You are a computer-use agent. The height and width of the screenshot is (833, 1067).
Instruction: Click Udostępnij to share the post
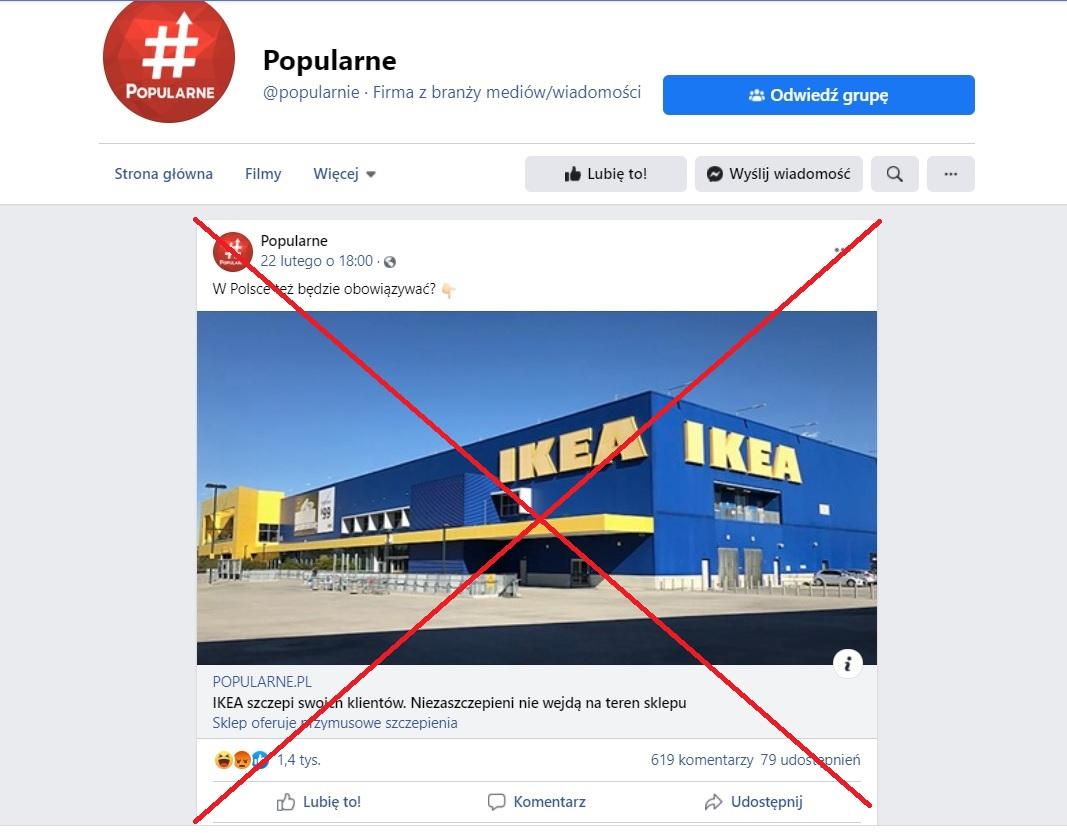753,802
